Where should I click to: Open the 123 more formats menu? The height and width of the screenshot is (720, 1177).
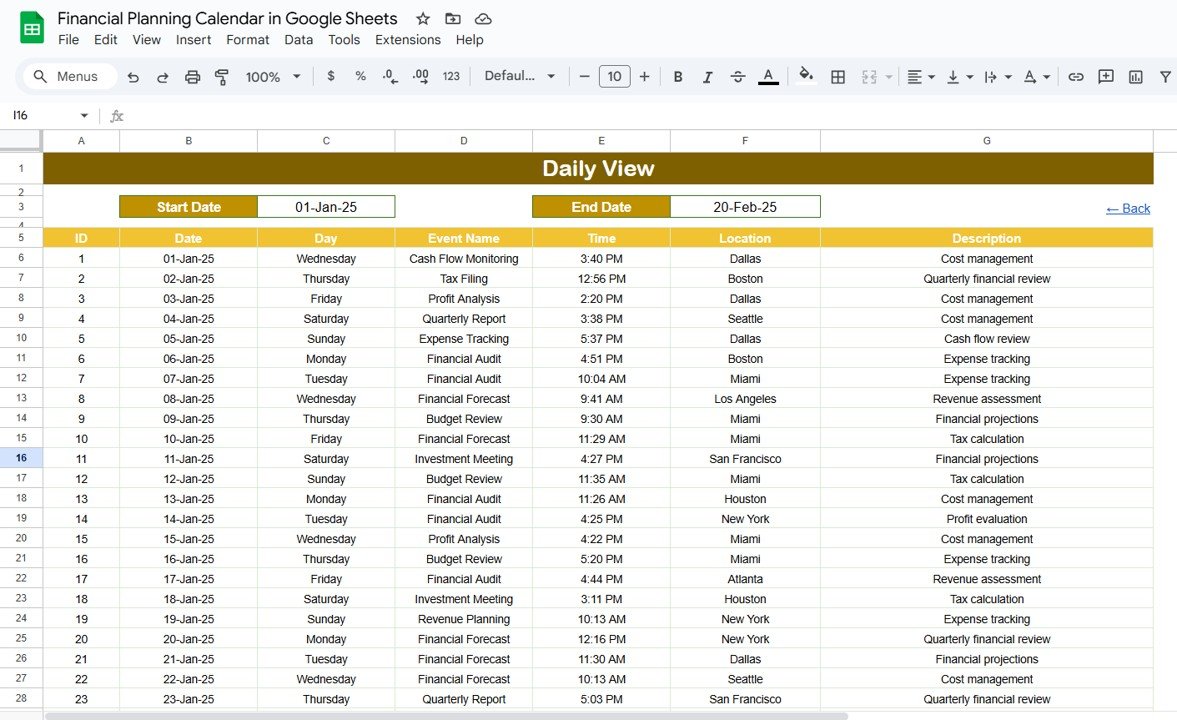click(x=451, y=76)
